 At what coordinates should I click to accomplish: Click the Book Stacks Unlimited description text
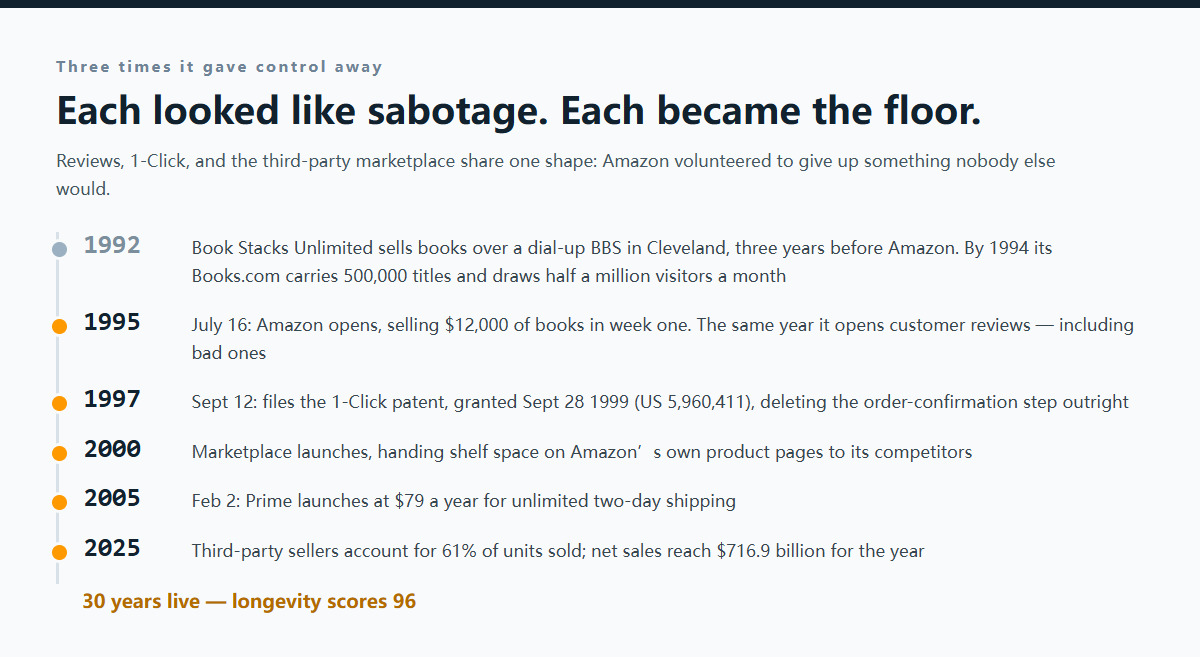point(622,262)
